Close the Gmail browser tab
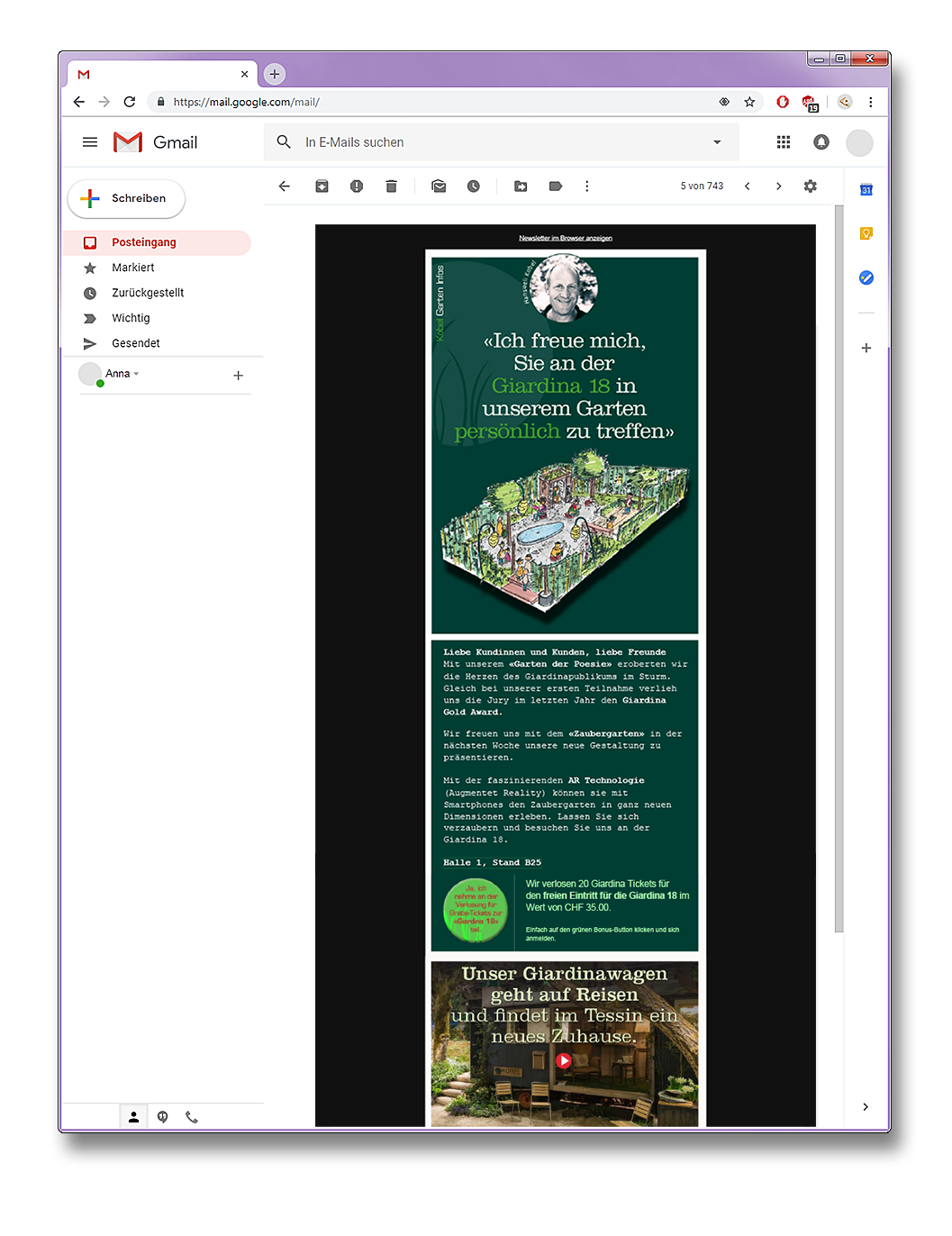This screenshot has height=1236, width=952. tap(244, 74)
